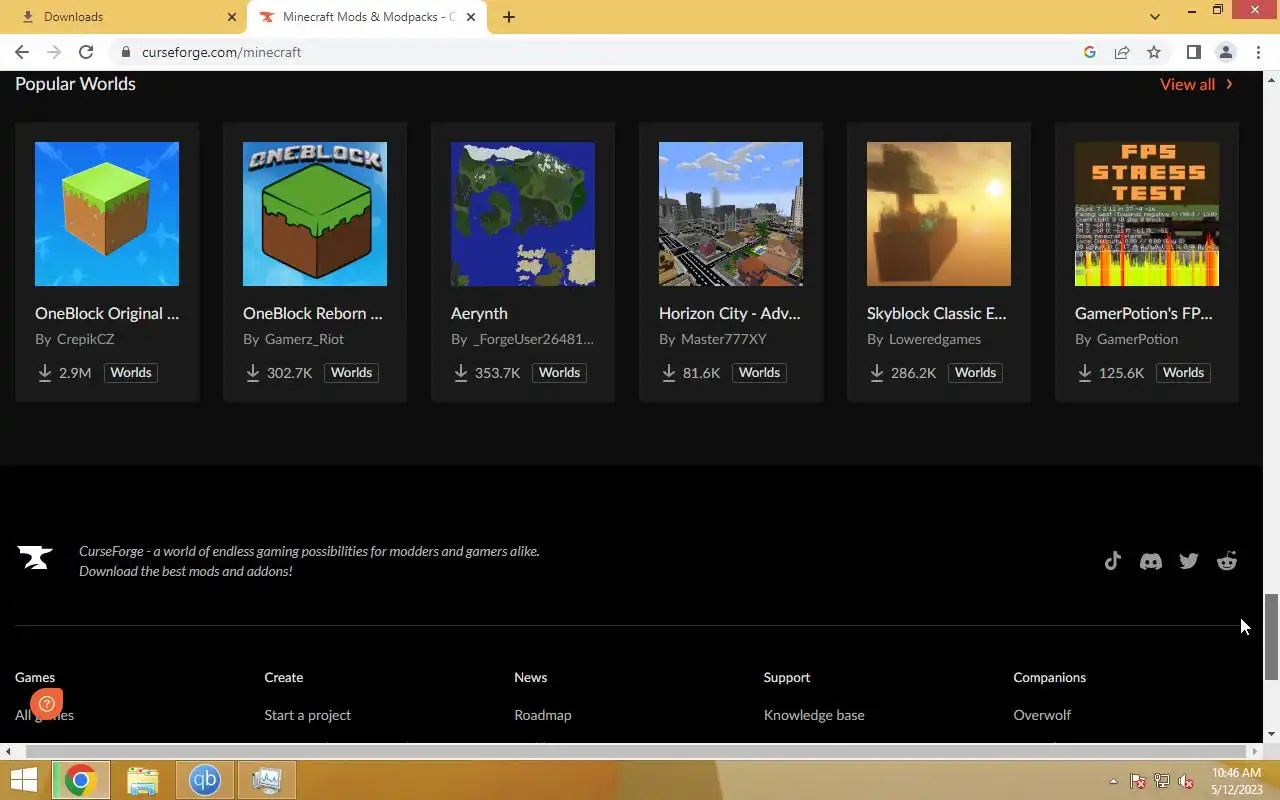Click the share page icon
Viewport: 1280px width, 800px height.
coord(1122,52)
